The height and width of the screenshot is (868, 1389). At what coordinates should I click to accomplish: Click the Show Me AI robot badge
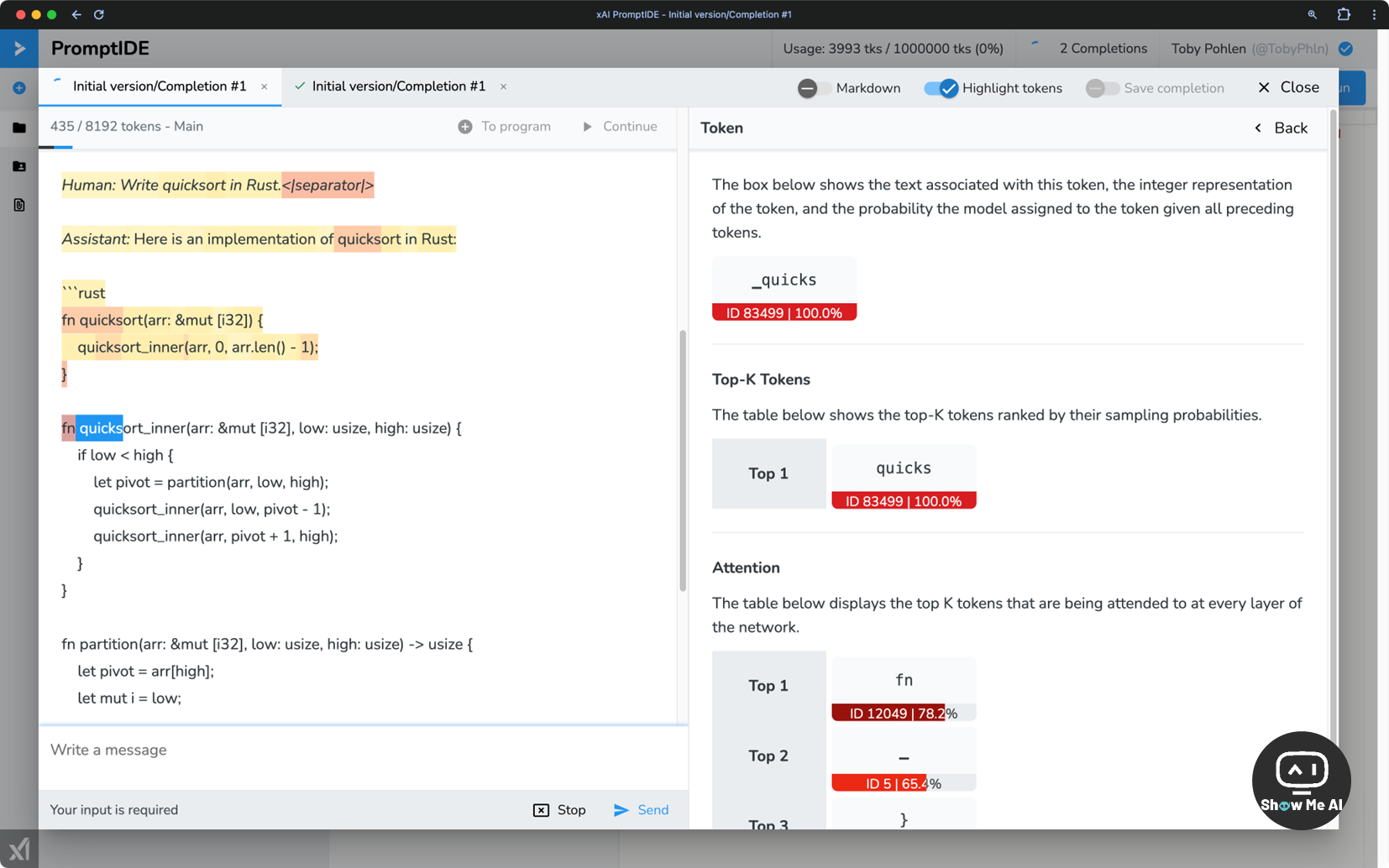pos(1301,781)
